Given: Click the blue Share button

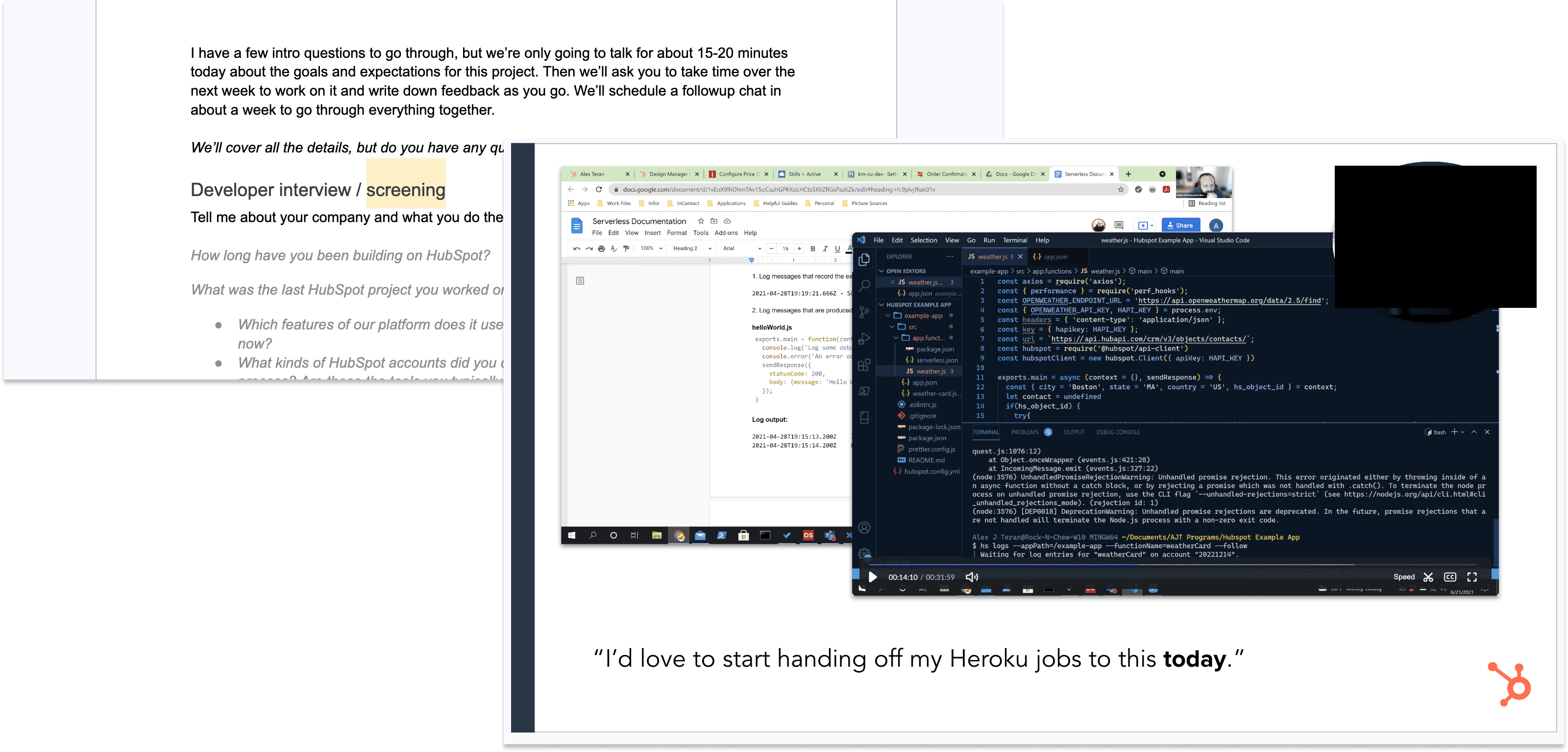Looking at the screenshot, I should [x=1180, y=226].
